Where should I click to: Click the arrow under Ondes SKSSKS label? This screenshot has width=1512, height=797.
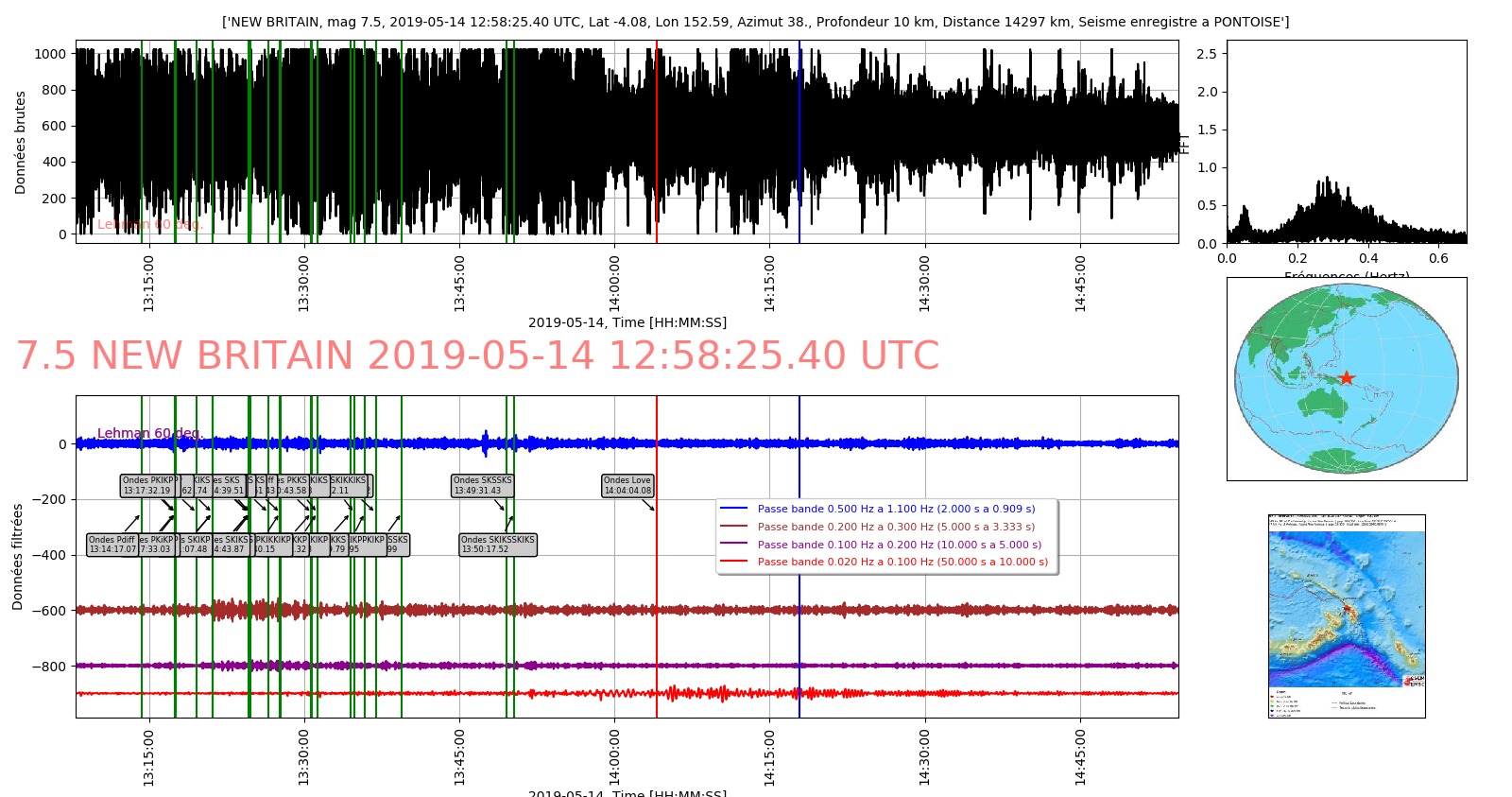coord(499,505)
